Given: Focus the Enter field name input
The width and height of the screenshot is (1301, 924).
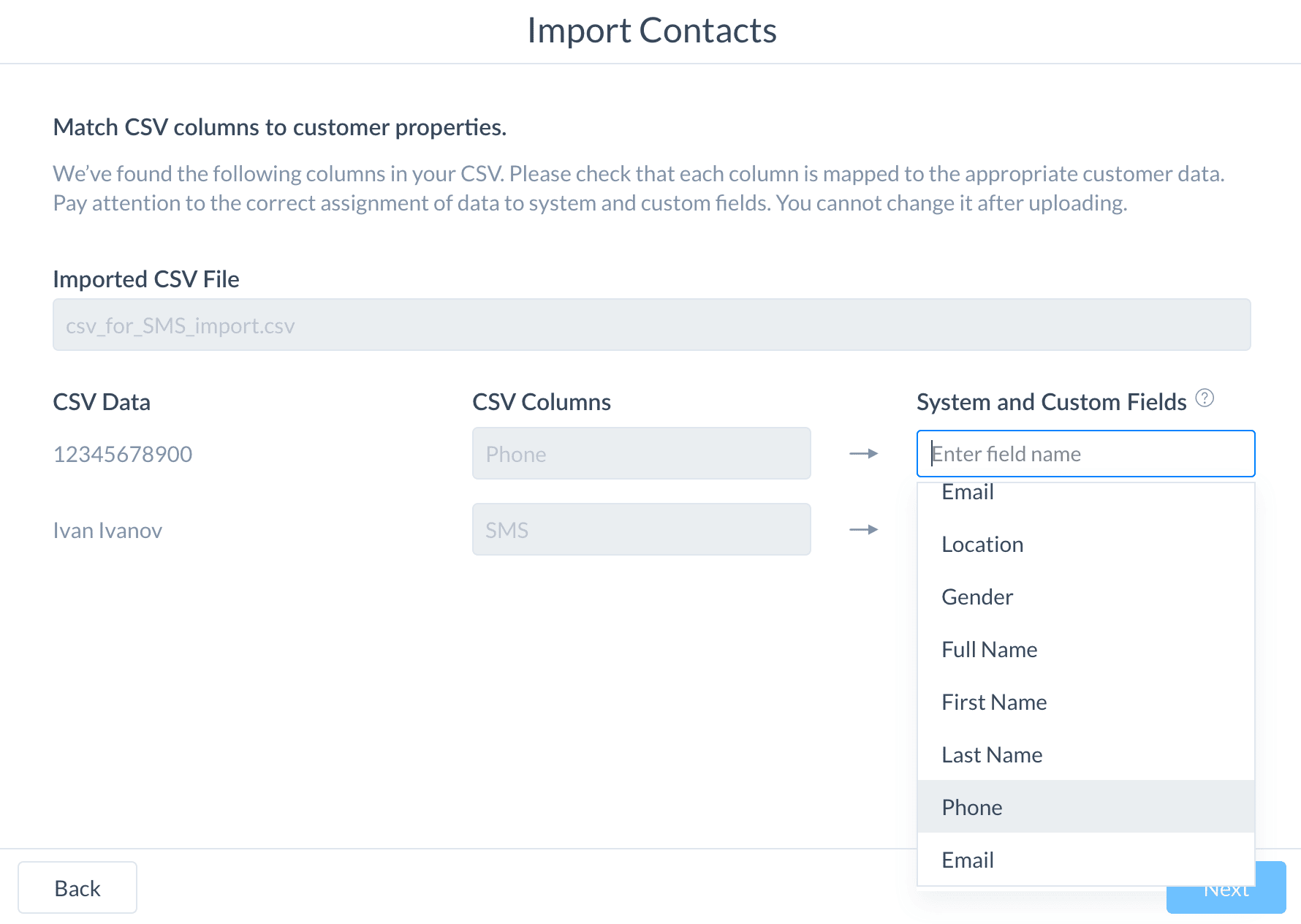Looking at the screenshot, I should [x=1086, y=454].
